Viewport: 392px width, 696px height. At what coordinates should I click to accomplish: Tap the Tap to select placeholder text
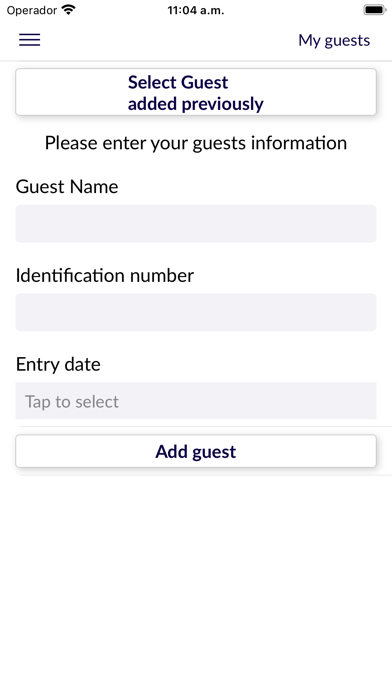pos(72,402)
